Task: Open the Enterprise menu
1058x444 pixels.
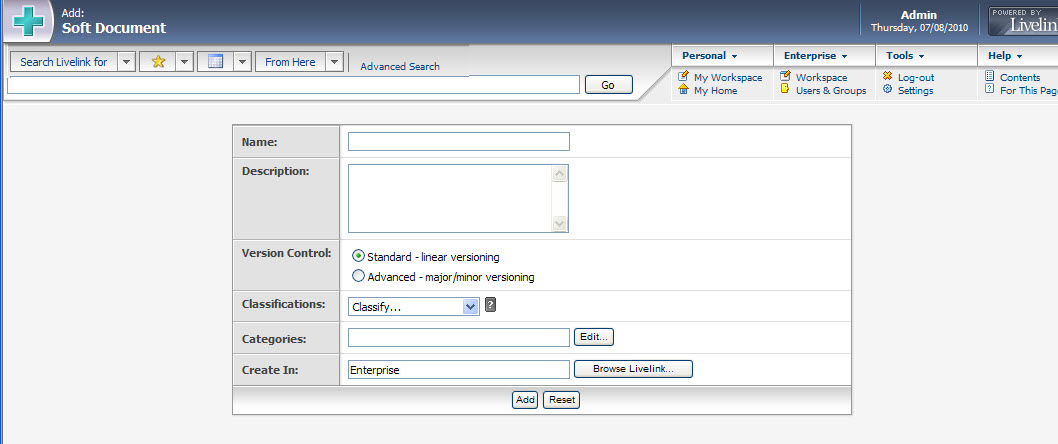Action: [815, 56]
